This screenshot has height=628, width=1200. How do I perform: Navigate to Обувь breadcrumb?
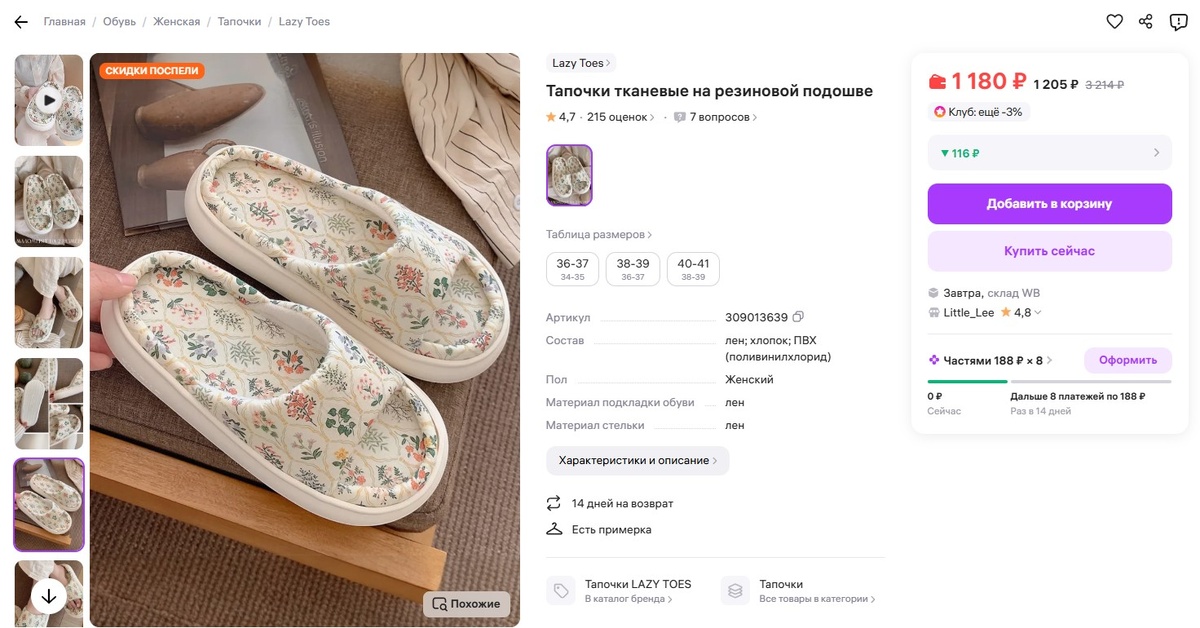coord(118,22)
